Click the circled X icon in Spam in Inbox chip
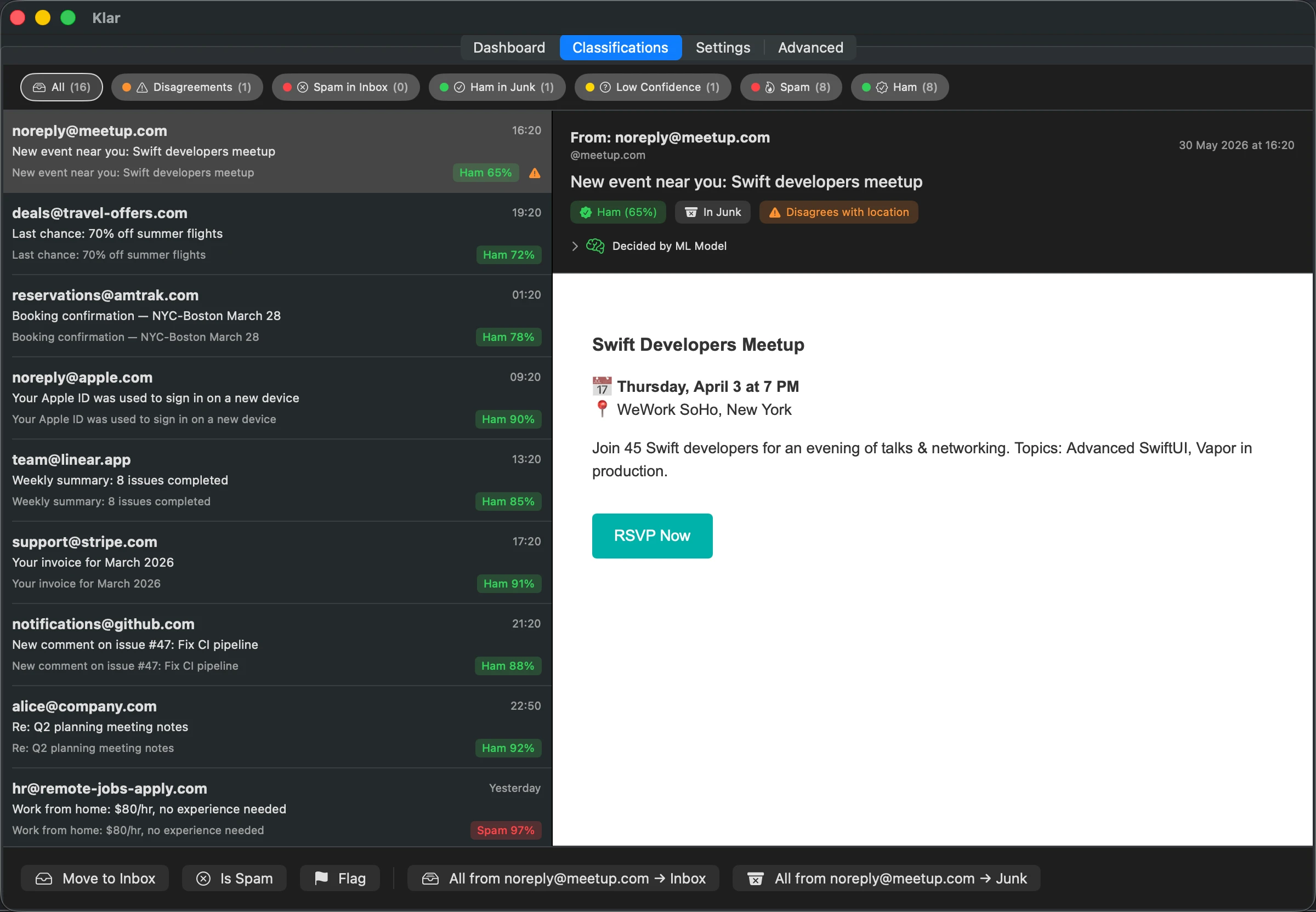The height and width of the screenshot is (912, 1316). pos(303,88)
